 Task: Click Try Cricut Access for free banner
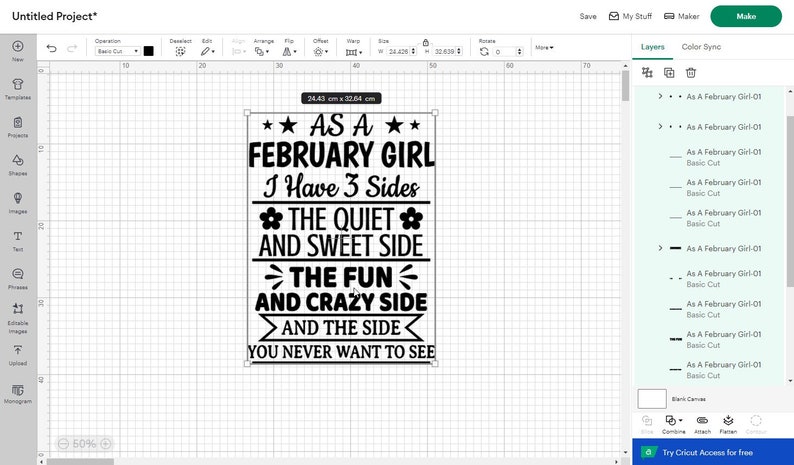713,452
